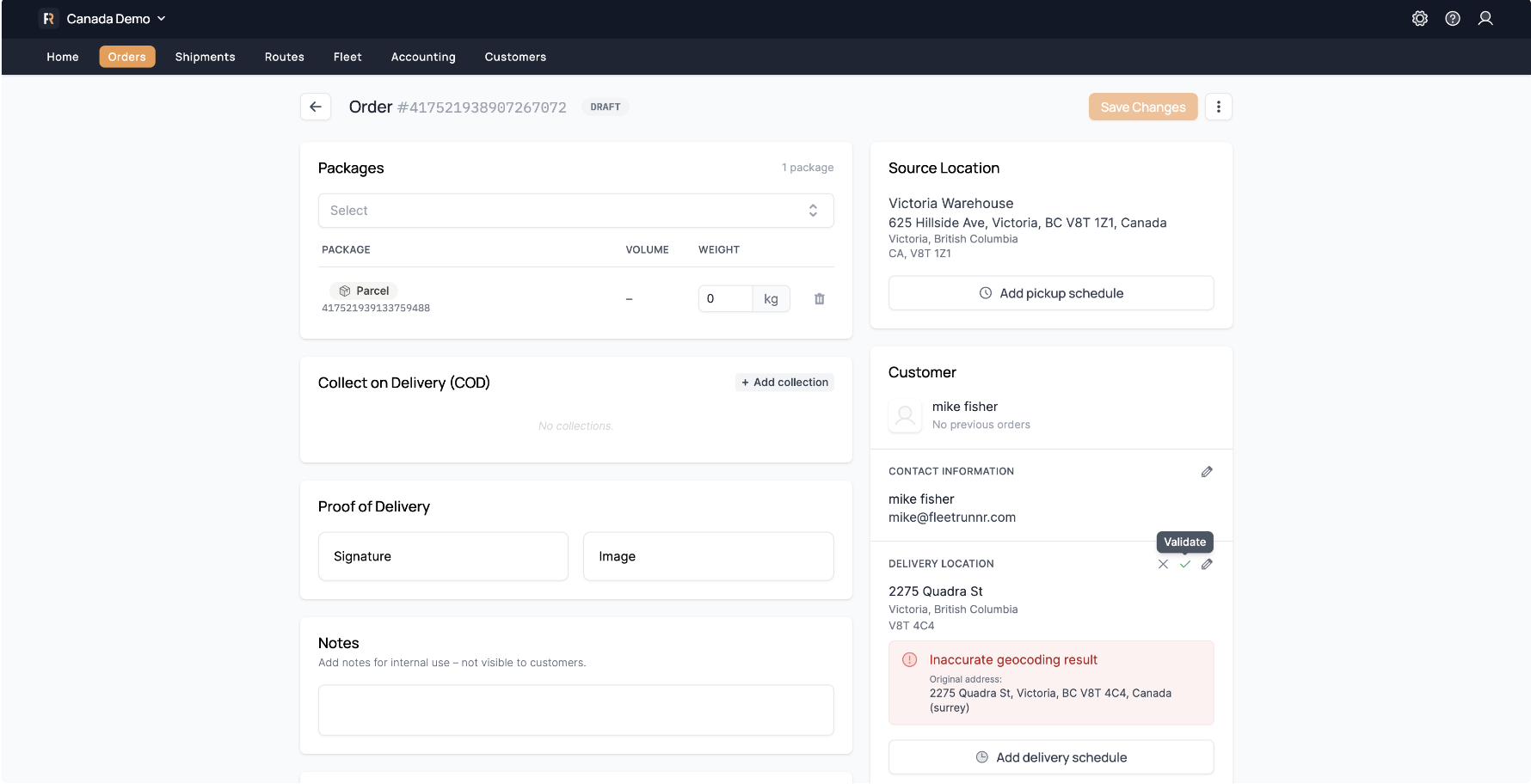Edit contact information with pencil icon

[x=1207, y=472]
